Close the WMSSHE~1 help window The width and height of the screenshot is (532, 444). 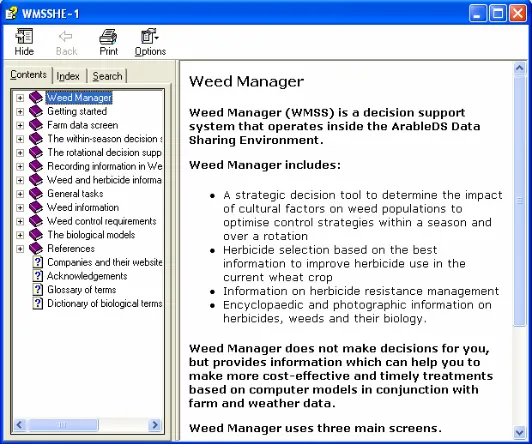[x=518, y=14]
